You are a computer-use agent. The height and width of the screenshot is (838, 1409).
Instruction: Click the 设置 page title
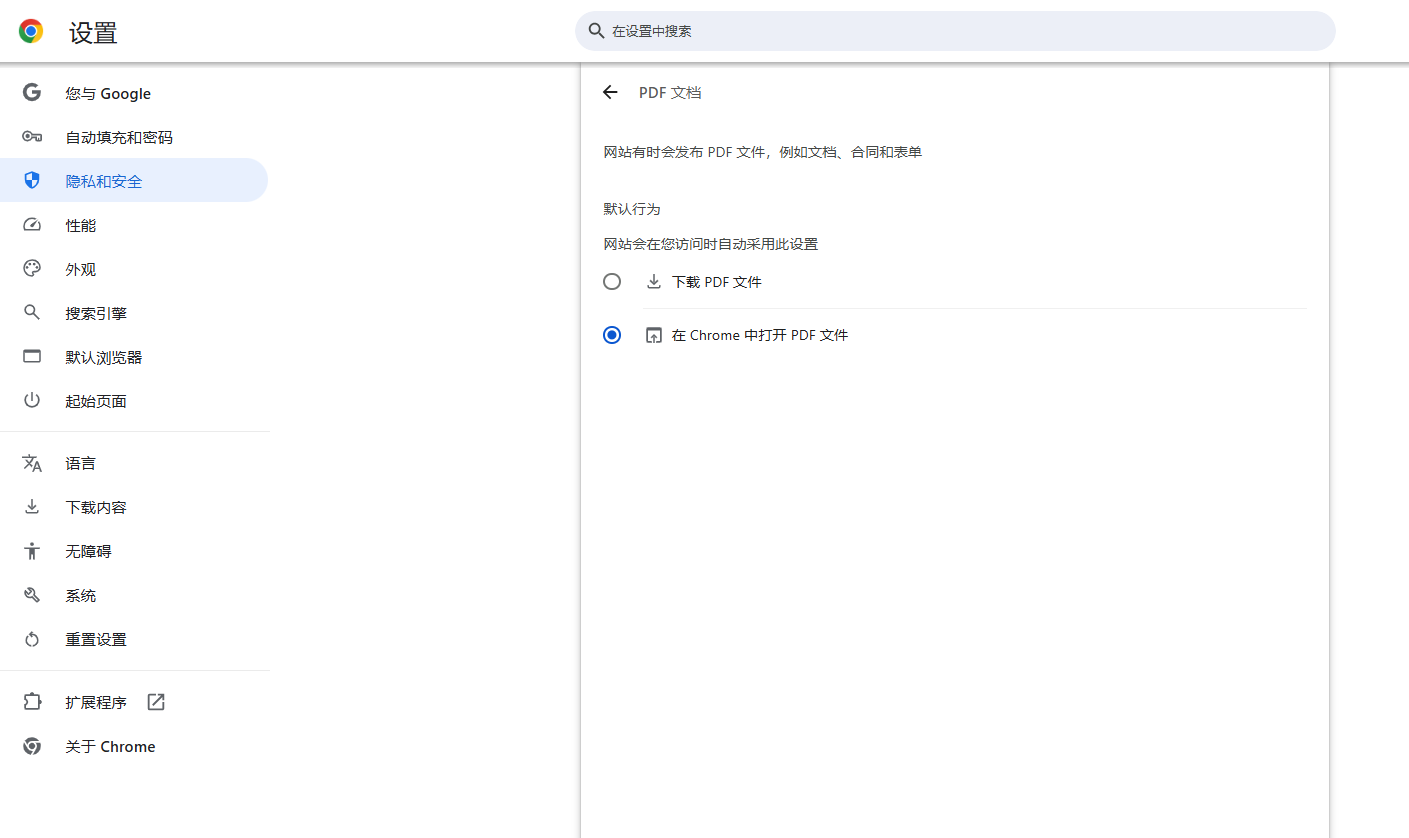(x=93, y=33)
